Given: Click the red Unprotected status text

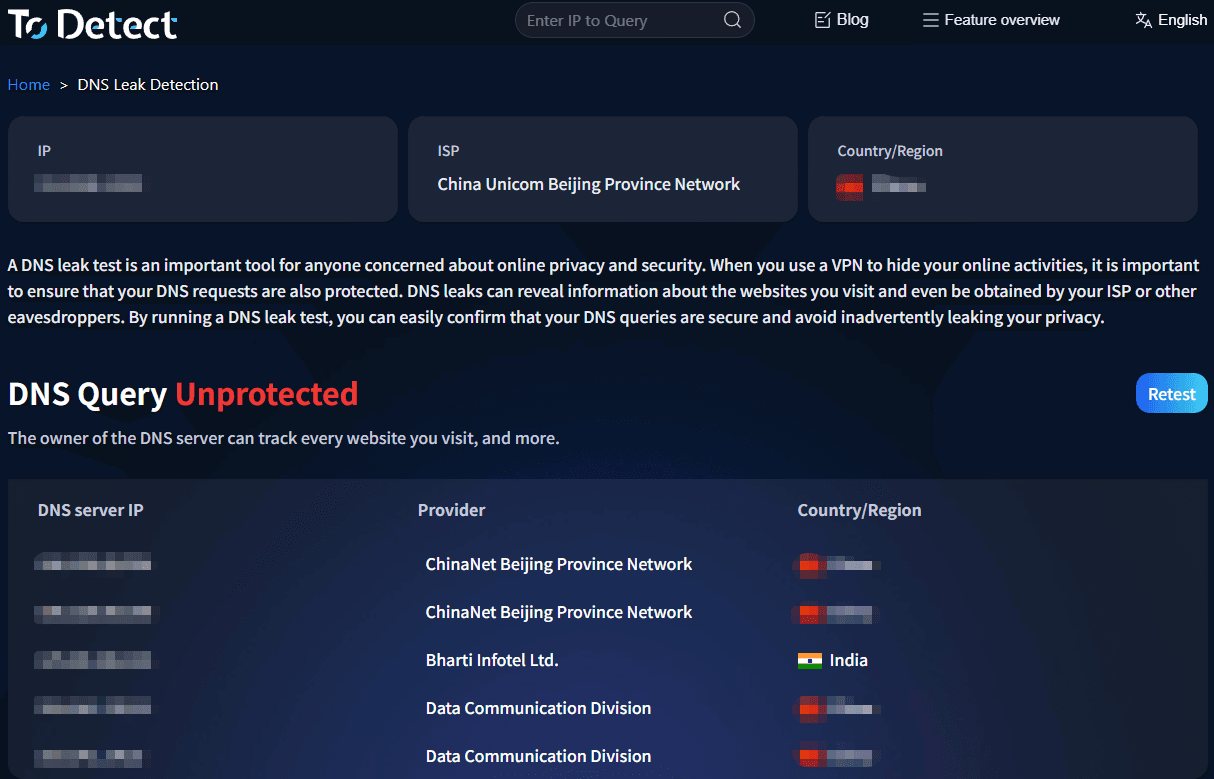Looking at the screenshot, I should 266,394.
